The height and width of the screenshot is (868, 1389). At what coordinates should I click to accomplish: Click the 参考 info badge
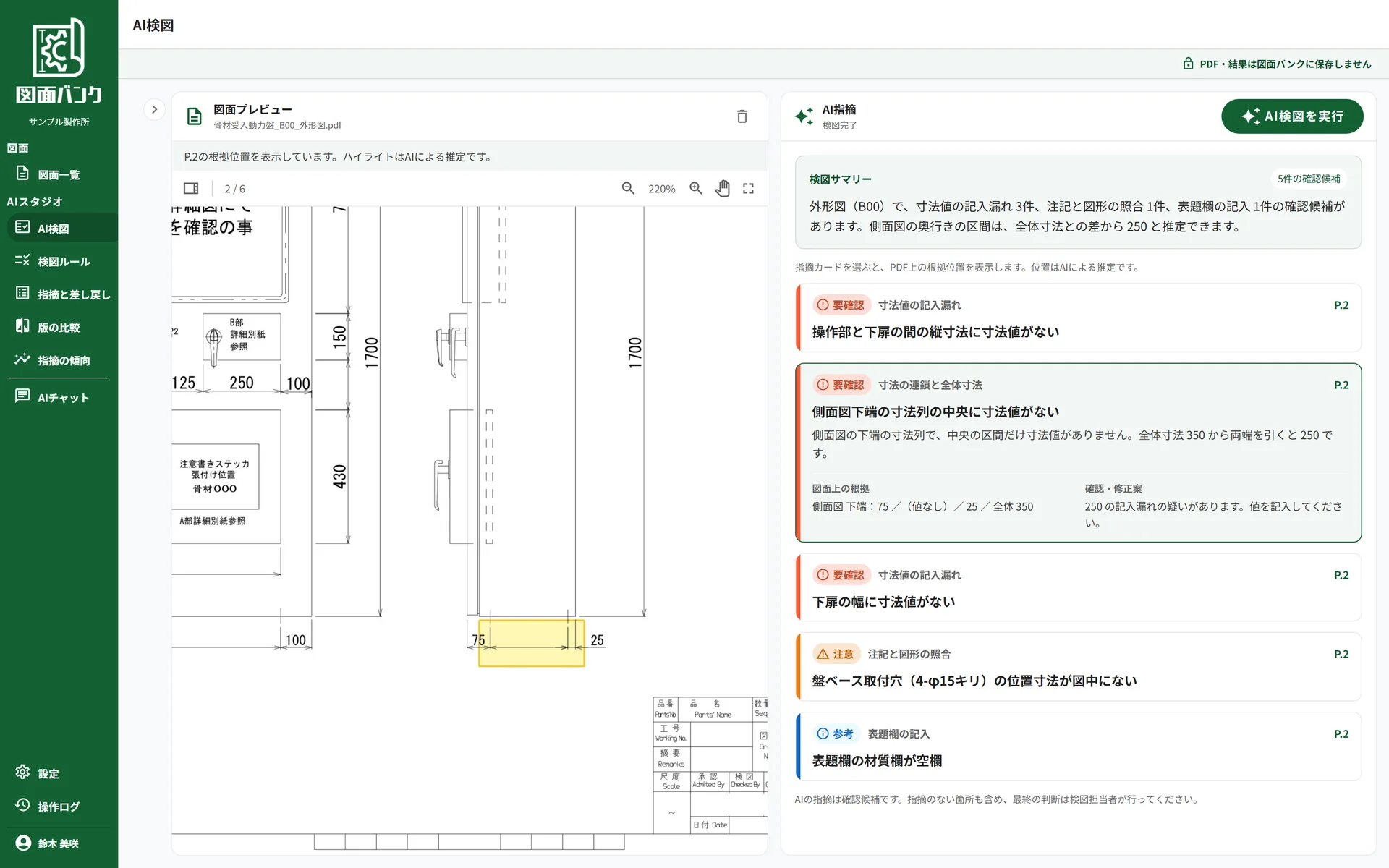[836, 733]
